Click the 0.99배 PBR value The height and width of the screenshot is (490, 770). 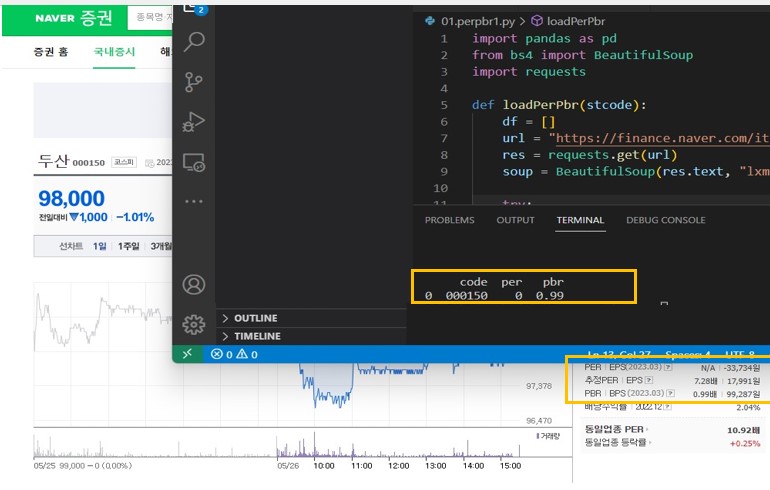[x=705, y=394]
